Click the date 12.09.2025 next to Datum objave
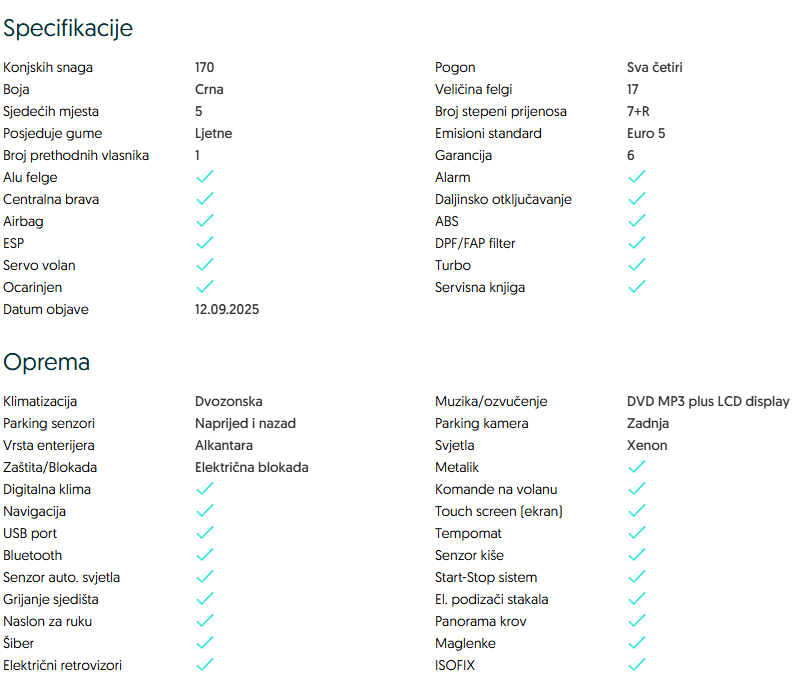 coord(227,309)
